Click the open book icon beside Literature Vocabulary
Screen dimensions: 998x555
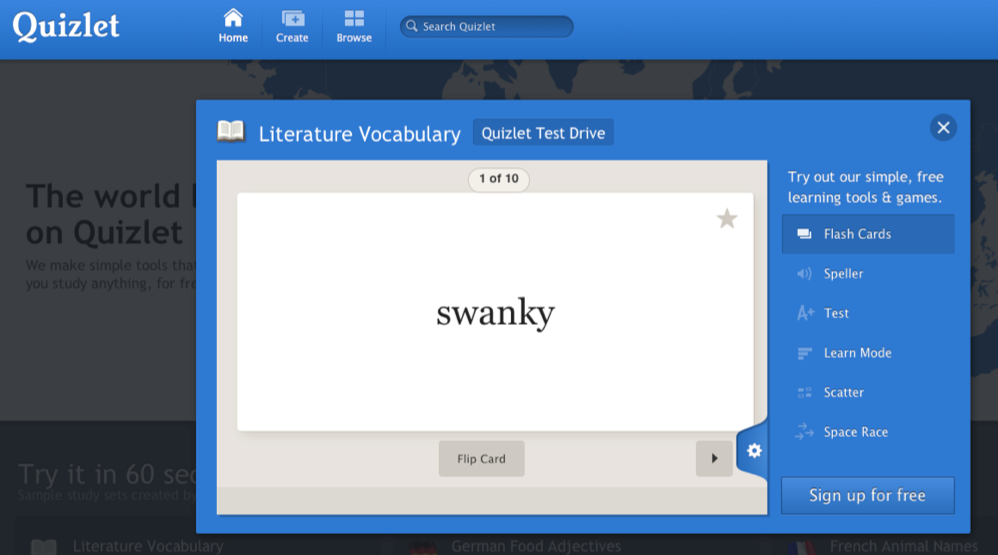point(230,132)
